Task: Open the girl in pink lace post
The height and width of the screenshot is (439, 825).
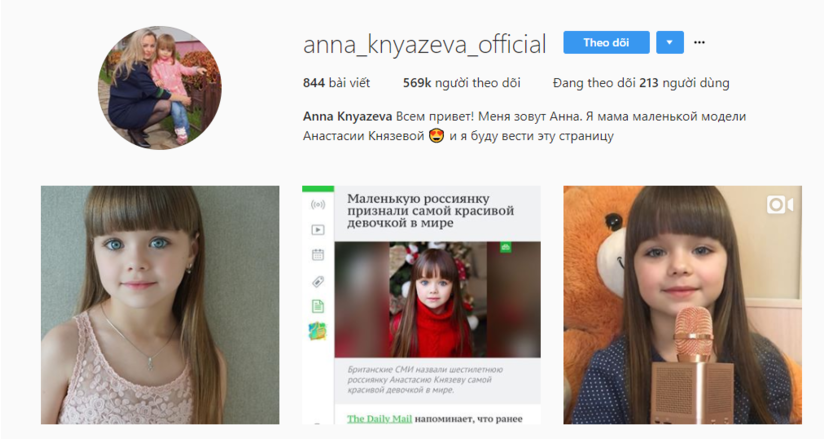Action: (x=160, y=305)
